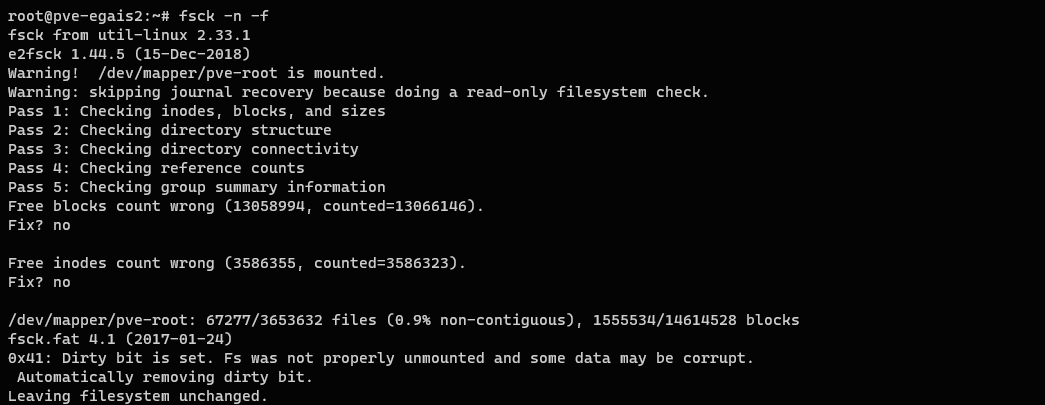Click 'Pass 2: Checking directory structure' line
The height and width of the screenshot is (405, 1045).
(x=170, y=131)
